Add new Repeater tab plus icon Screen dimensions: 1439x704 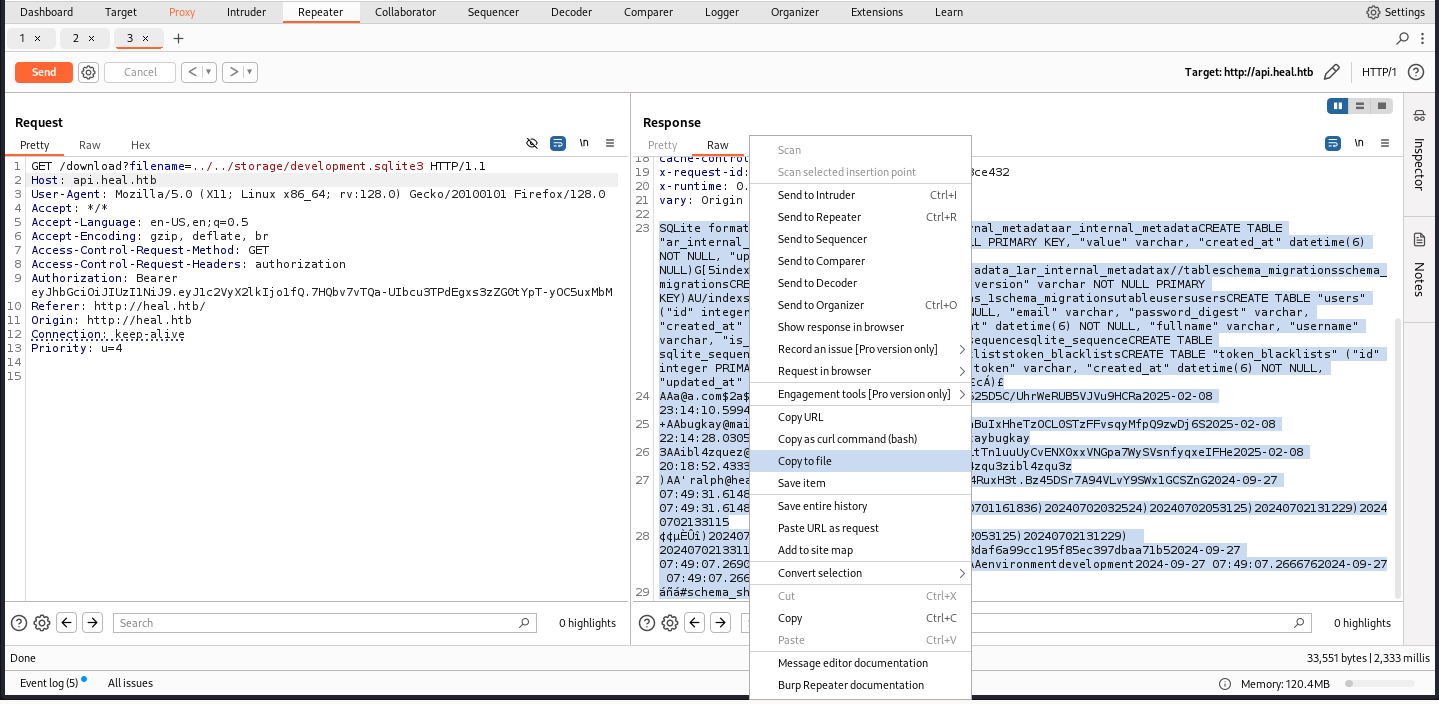point(178,38)
